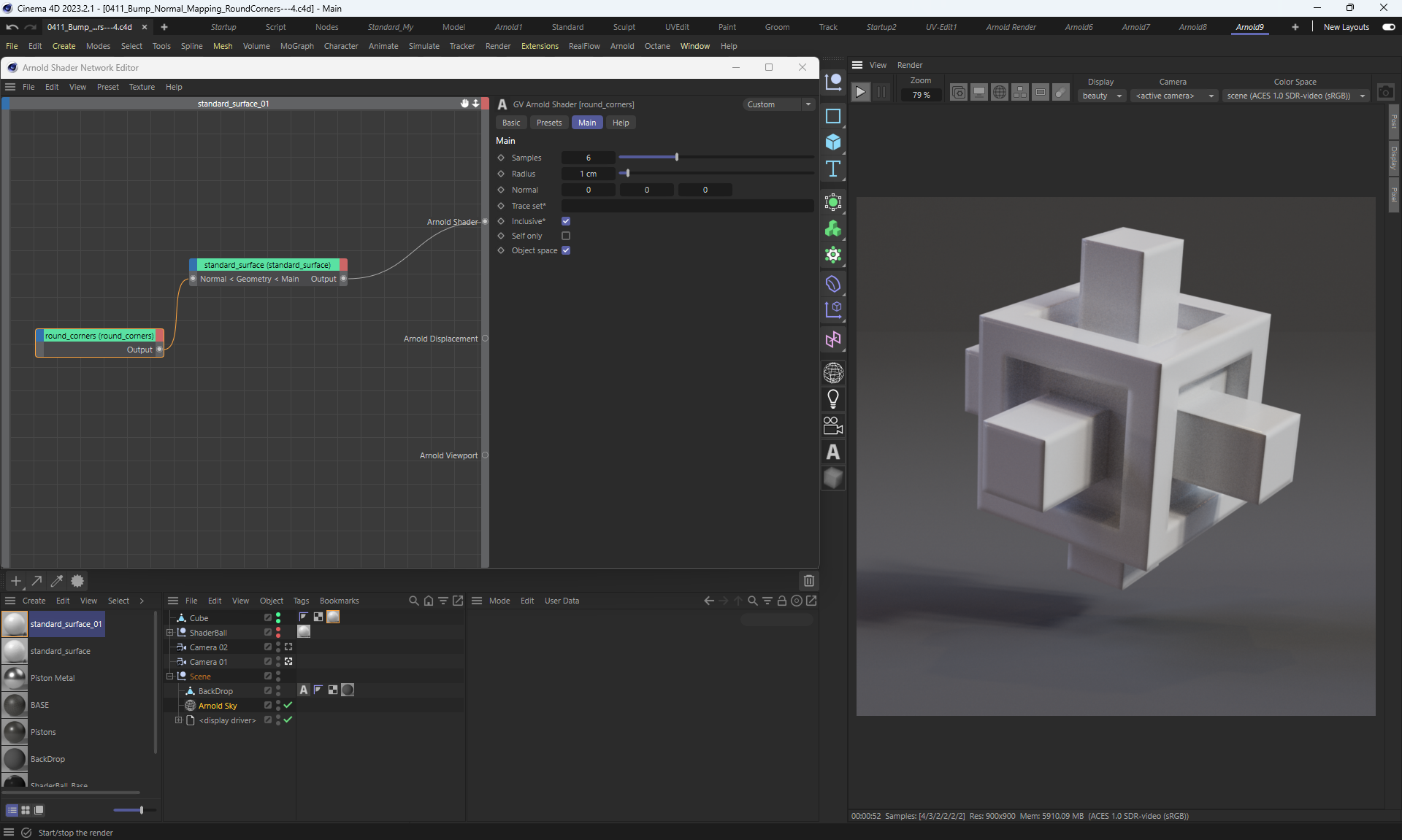Expand the ShaderBall tree item

(170, 633)
